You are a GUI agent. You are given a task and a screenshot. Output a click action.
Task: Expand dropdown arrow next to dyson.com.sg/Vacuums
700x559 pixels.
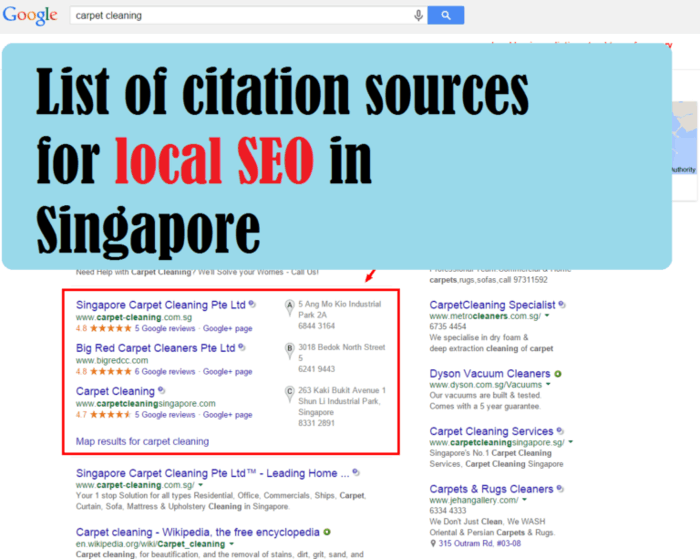click(x=548, y=384)
